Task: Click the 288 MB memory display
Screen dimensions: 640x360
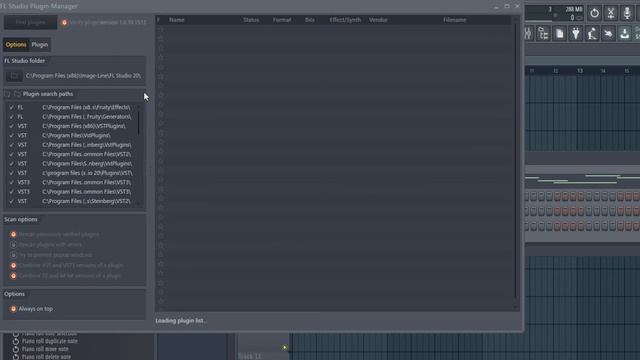Action: coord(574,9)
